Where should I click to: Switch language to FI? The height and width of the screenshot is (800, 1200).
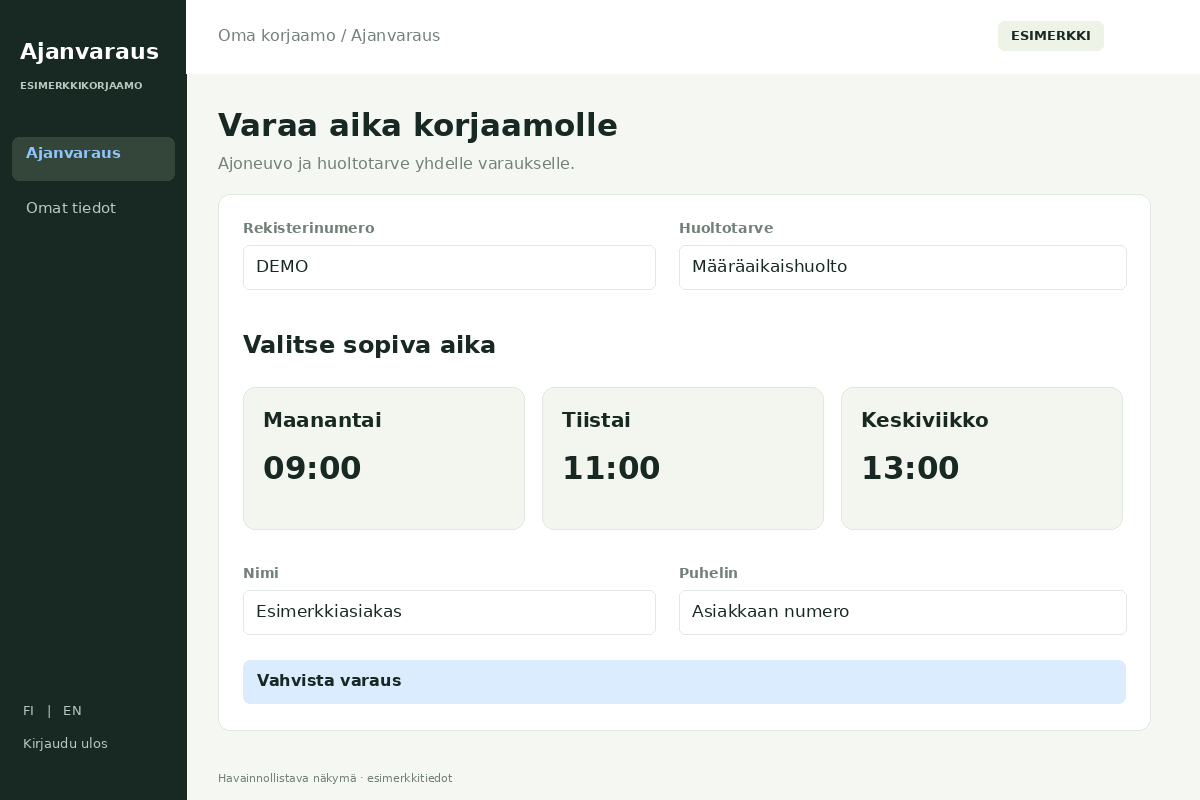(29, 711)
